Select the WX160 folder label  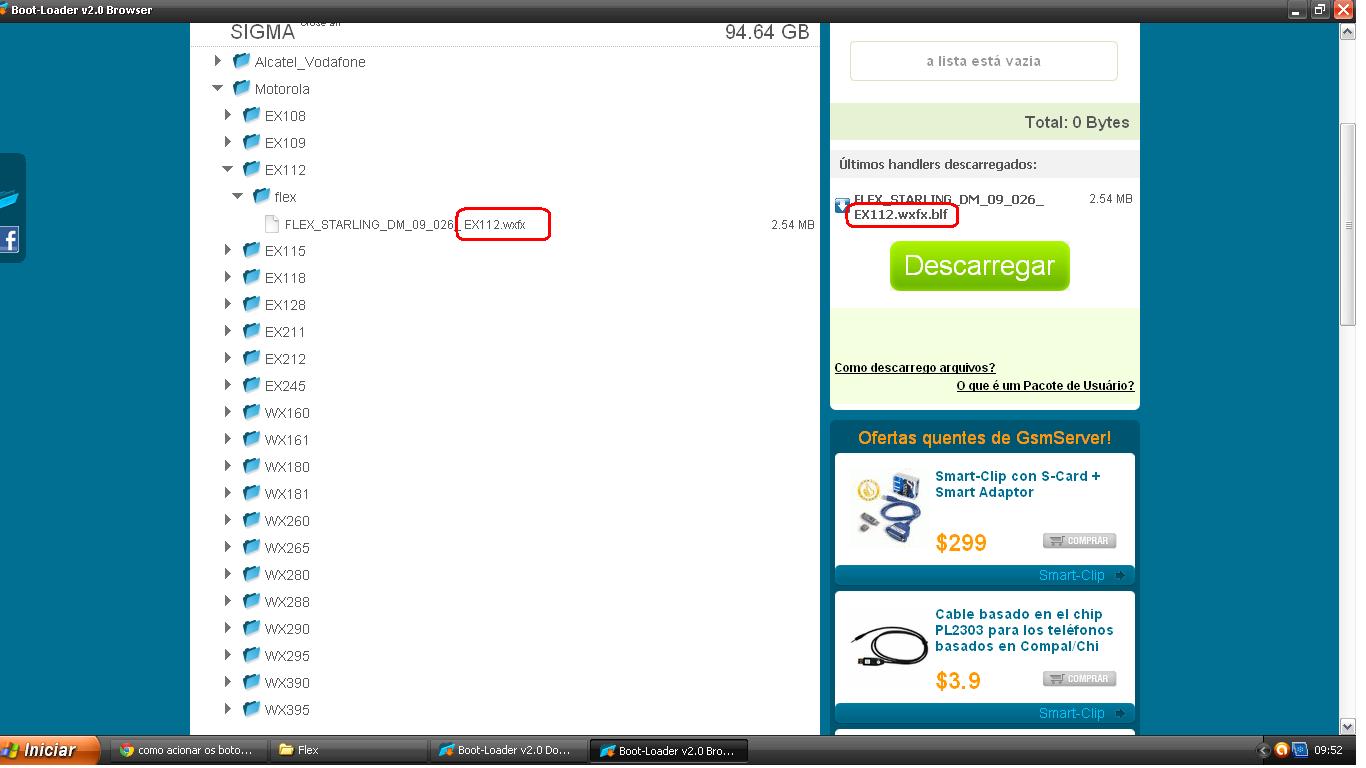tap(287, 413)
